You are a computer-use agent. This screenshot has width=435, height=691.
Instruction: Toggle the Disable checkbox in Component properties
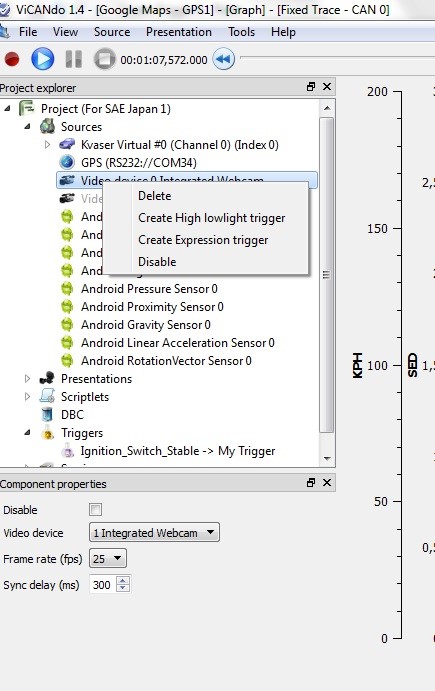[95, 510]
